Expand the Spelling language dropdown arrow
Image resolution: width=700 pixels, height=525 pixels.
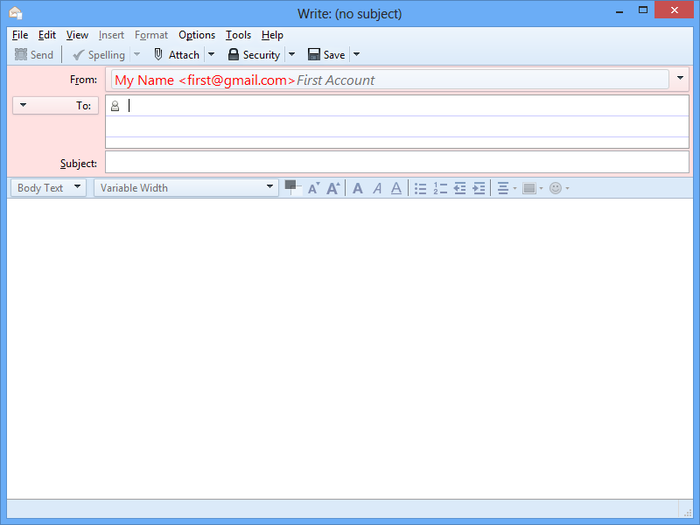[x=137, y=54]
